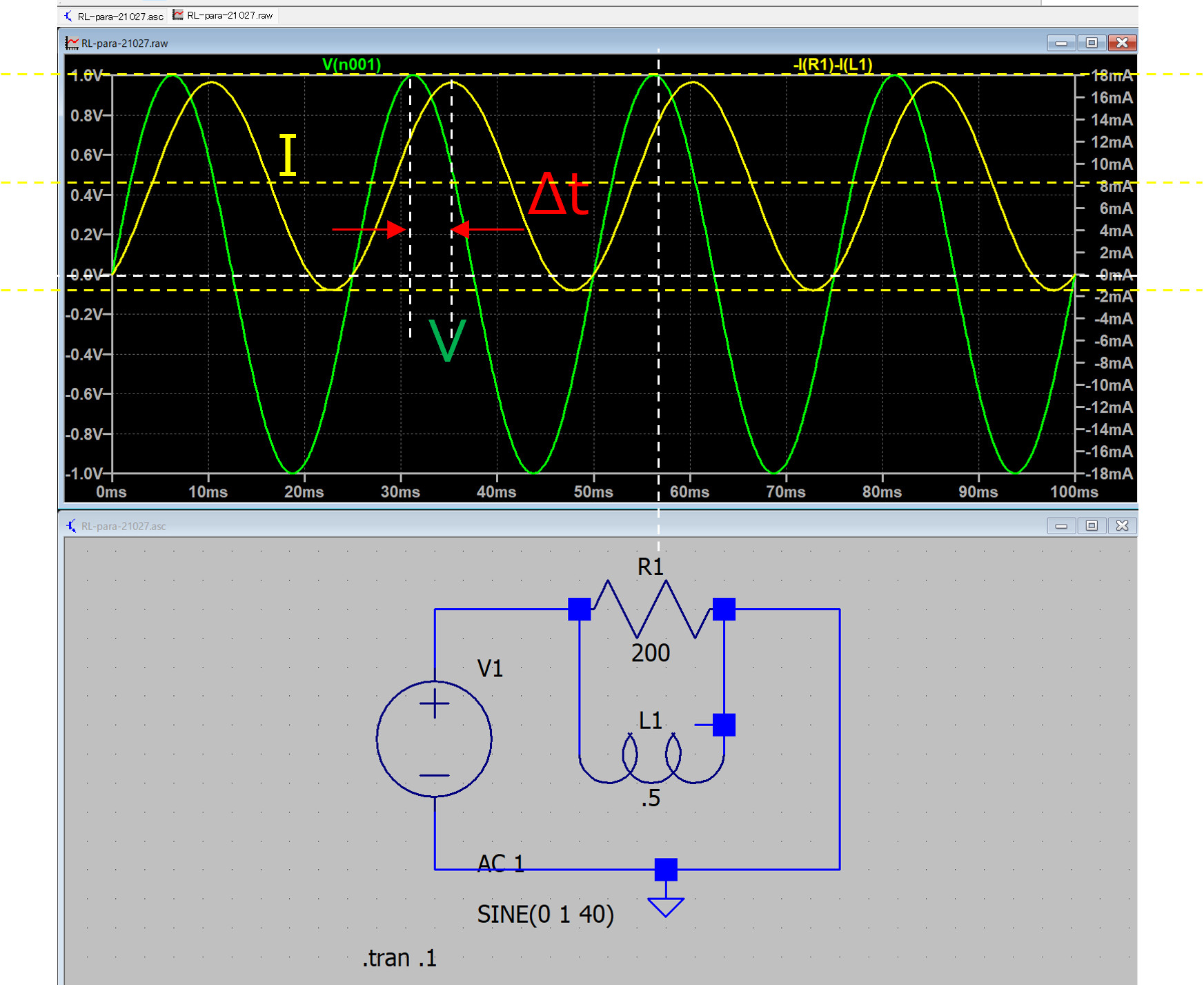The image size is (1204, 985).
Task: Click the .tran .1 simulation directive
Action: [399, 958]
